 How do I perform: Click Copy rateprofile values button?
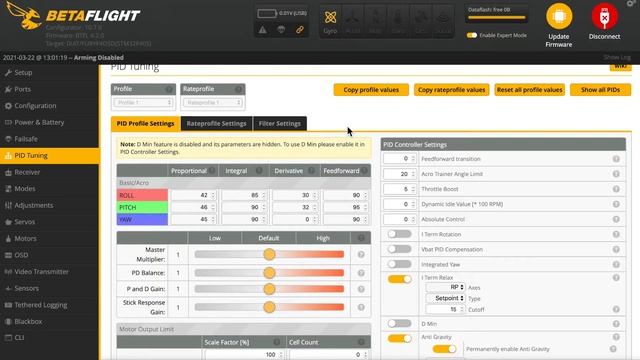[451, 90]
